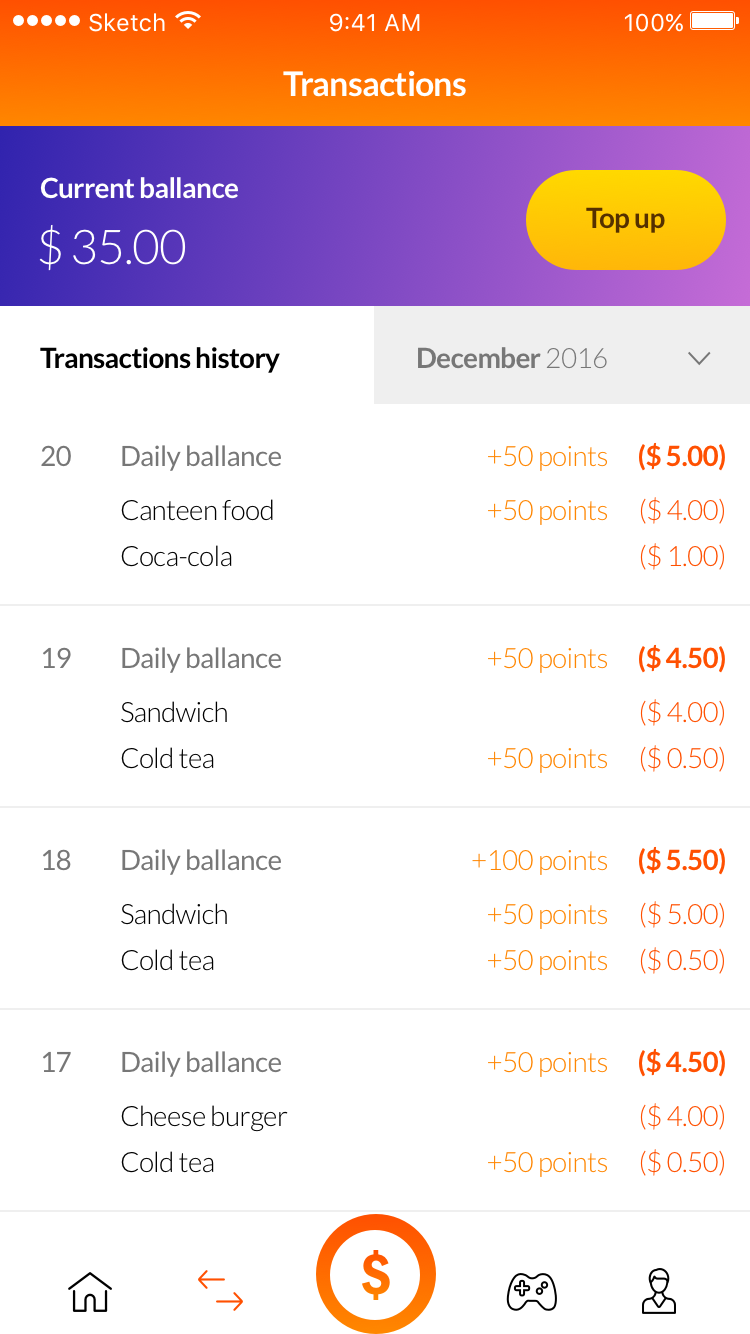Open the home tab icon
The width and height of the screenshot is (750, 1334).
point(89,1291)
